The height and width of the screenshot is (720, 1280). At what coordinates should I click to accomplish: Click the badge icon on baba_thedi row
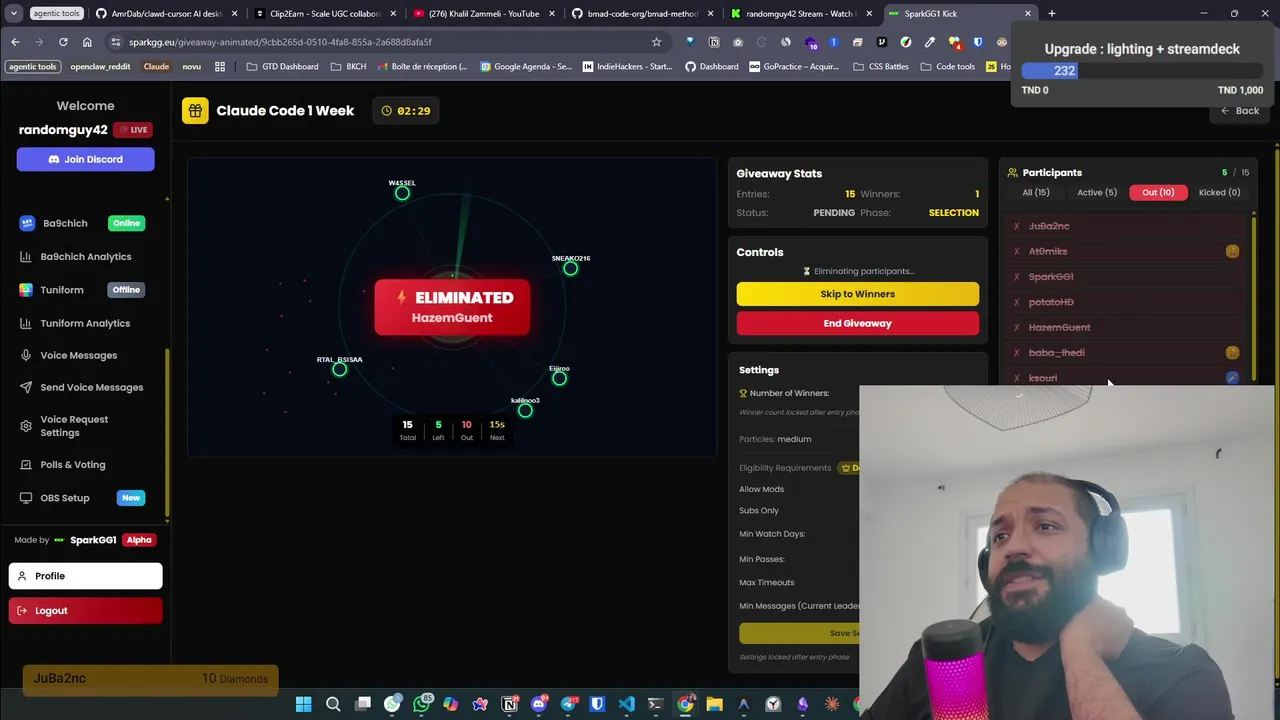pyautogui.click(x=1232, y=353)
